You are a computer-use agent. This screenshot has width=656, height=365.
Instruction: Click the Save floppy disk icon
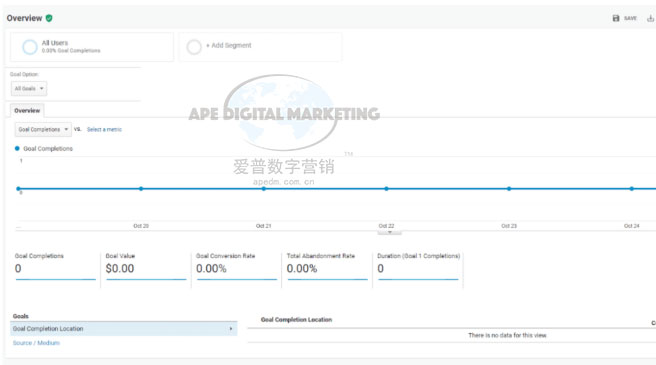coord(616,18)
